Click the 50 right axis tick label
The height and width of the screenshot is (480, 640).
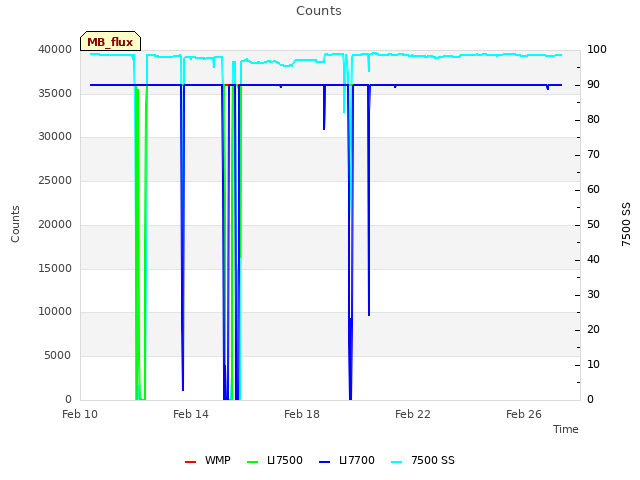tap(593, 224)
